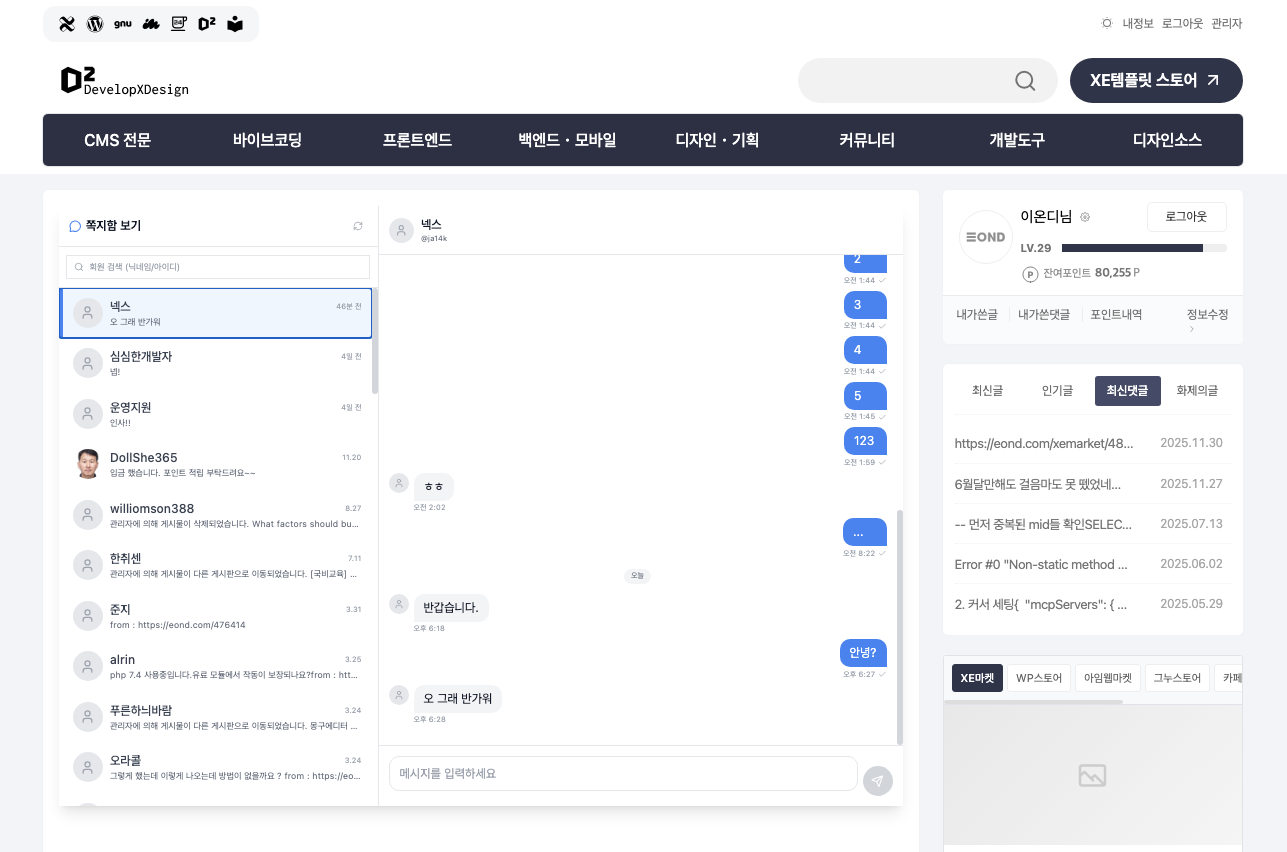1287x852 pixels.
Task: Open conversation with 심심한개발자
Action: 215,363
